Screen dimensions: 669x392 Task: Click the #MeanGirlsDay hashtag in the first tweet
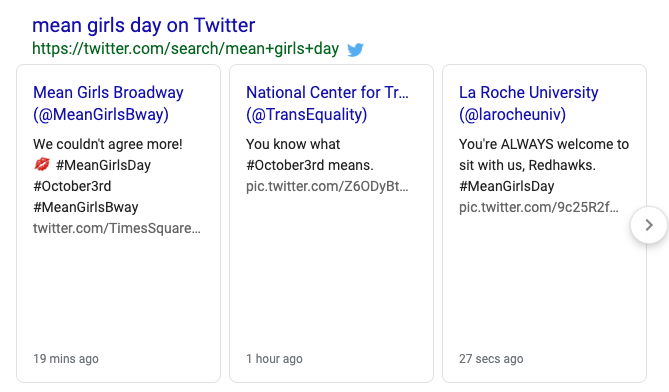(x=103, y=165)
